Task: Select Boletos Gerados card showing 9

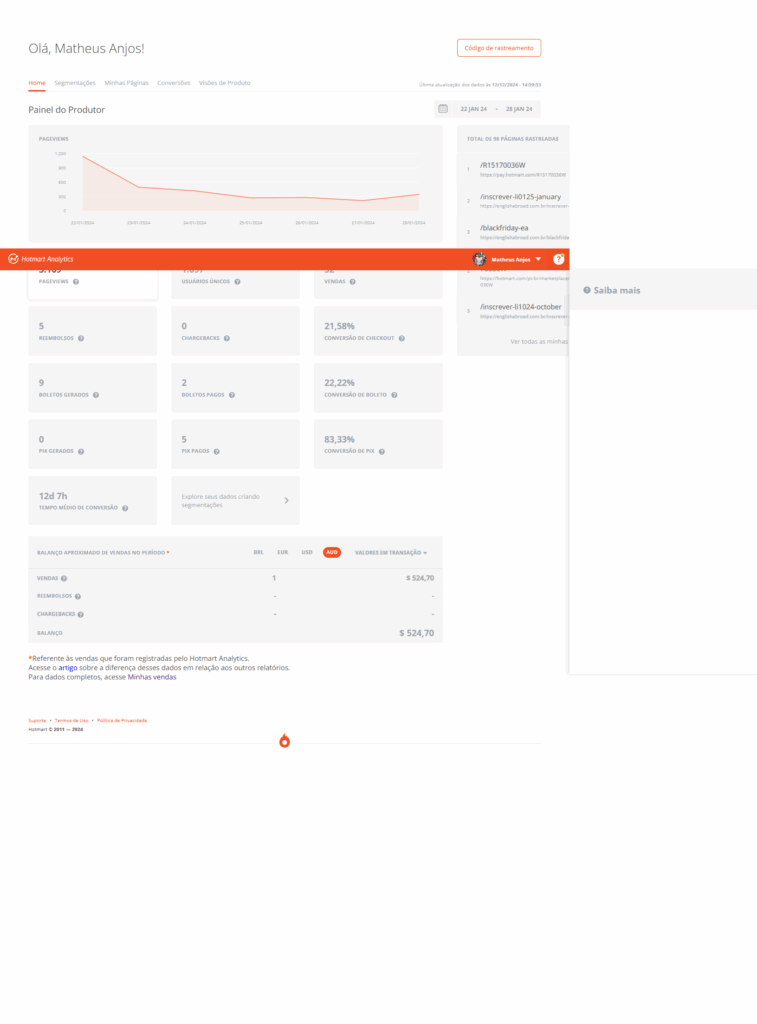Action: pos(93,388)
